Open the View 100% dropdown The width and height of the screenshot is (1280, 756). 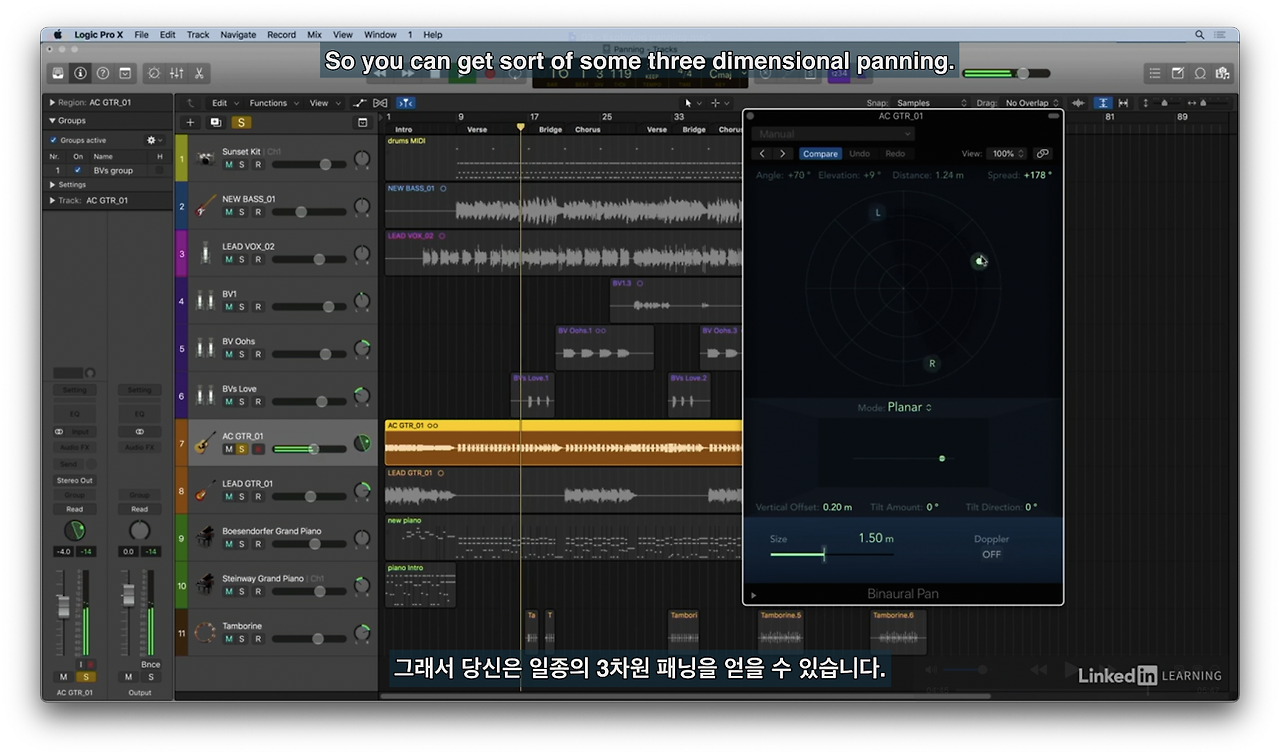(x=1006, y=154)
